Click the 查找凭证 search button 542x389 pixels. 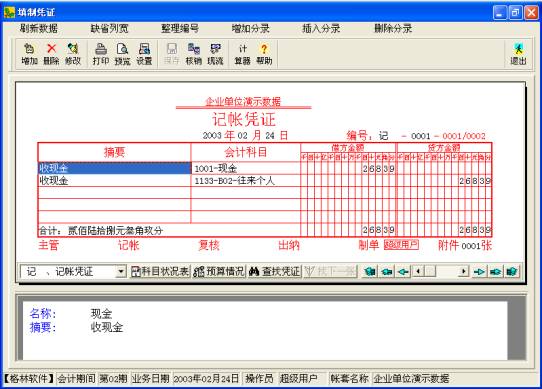(275, 271)
